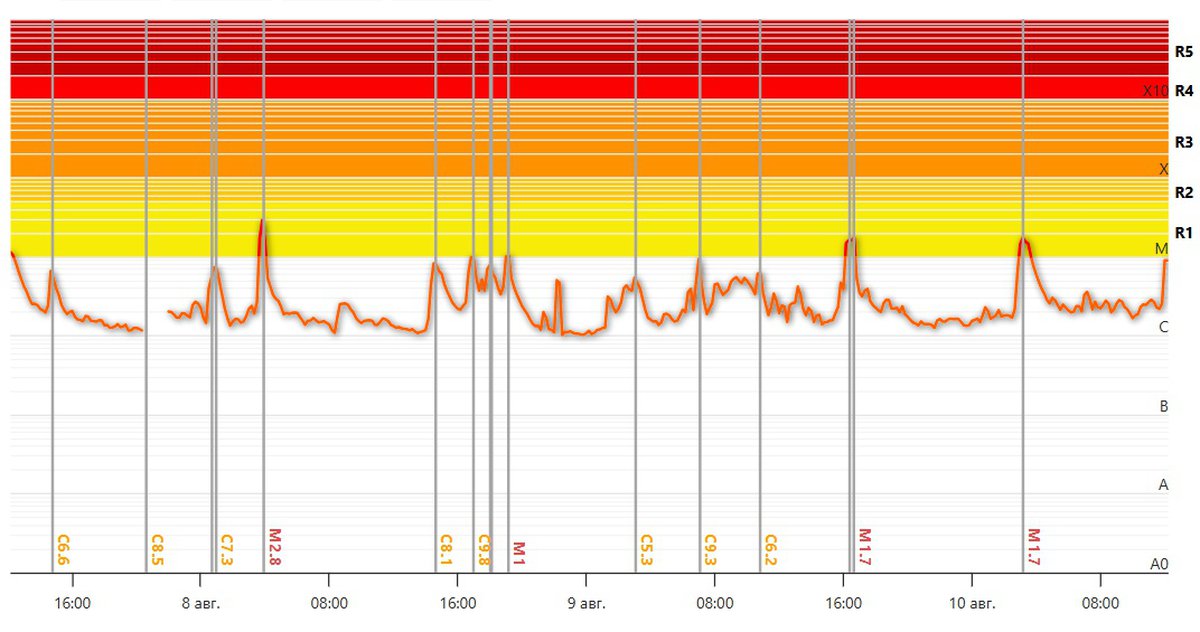Click the '8 авг.' date label

tap(200, 603)
